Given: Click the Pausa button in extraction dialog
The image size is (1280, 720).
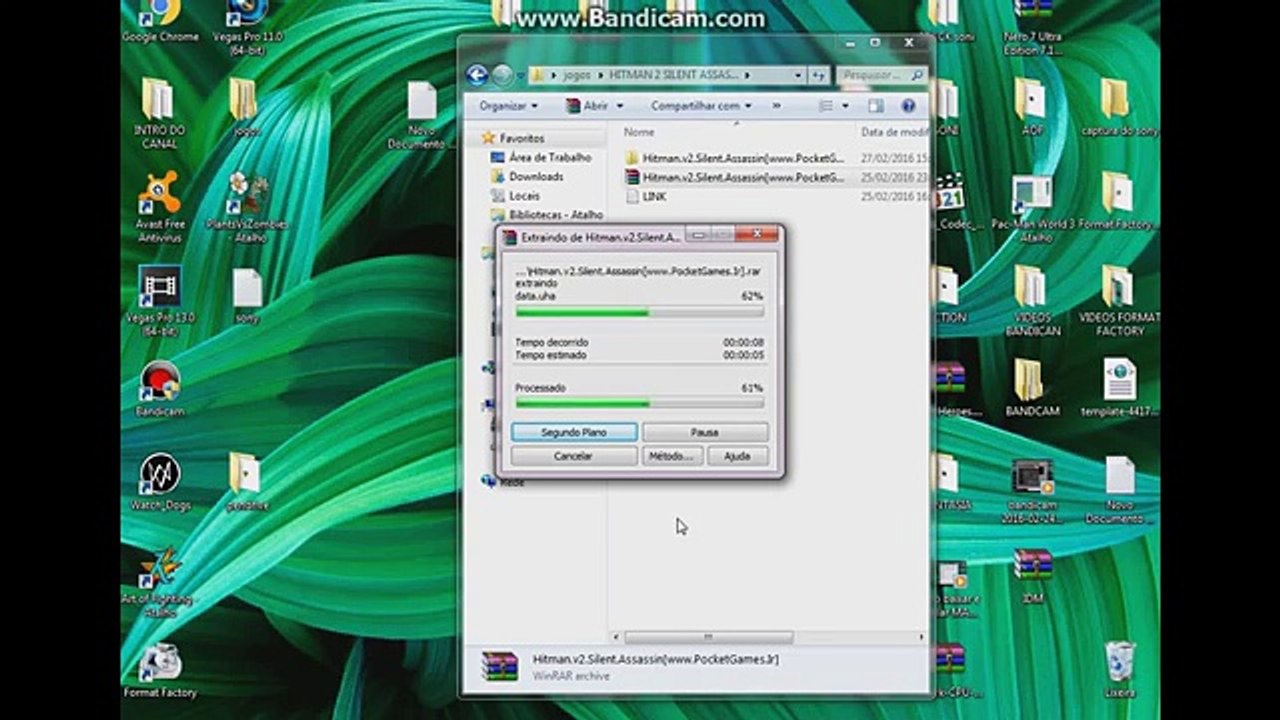Looking at the screenshot, I should [x=705, y=432].
